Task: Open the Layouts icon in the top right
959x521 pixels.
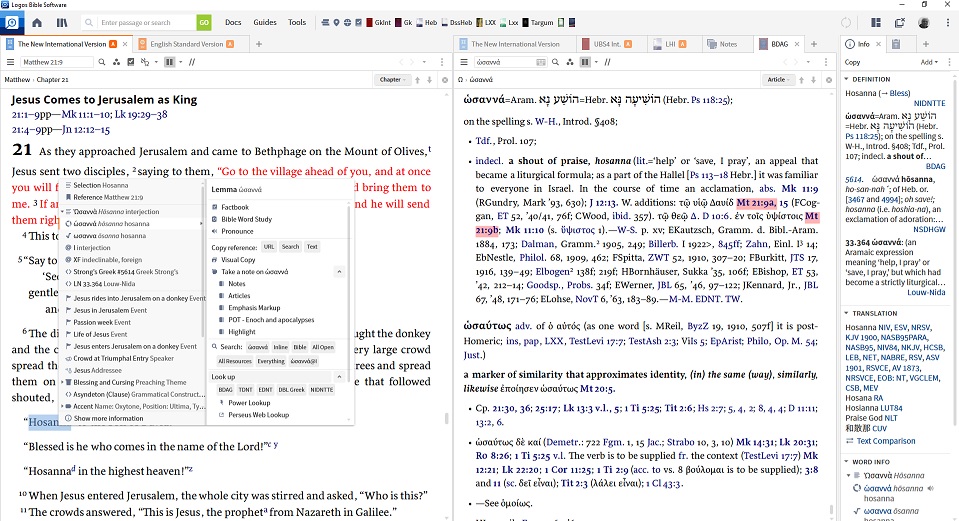Action: 875,22
